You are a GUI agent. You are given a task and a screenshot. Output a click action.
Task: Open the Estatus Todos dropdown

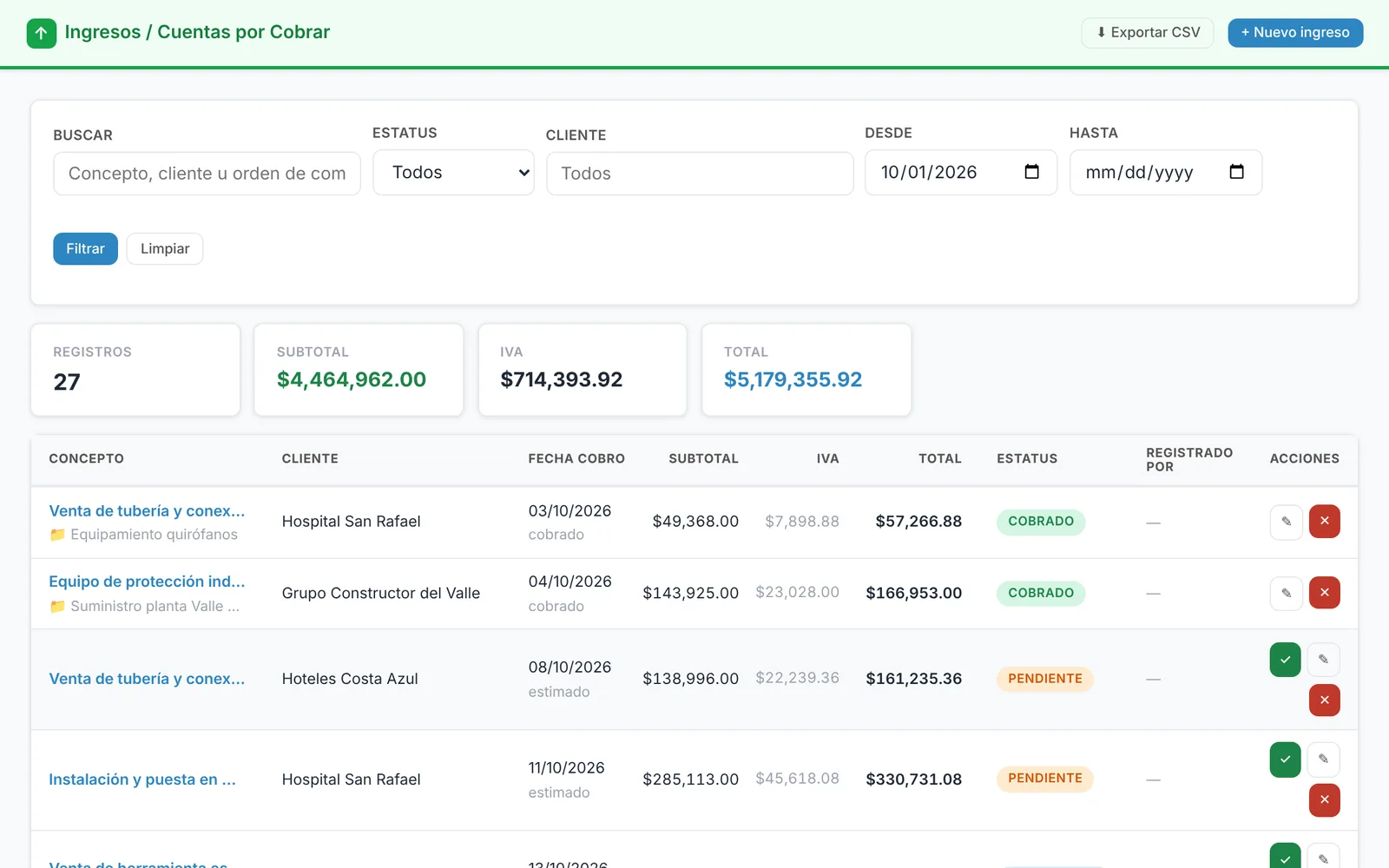click(x=453, y=173)
